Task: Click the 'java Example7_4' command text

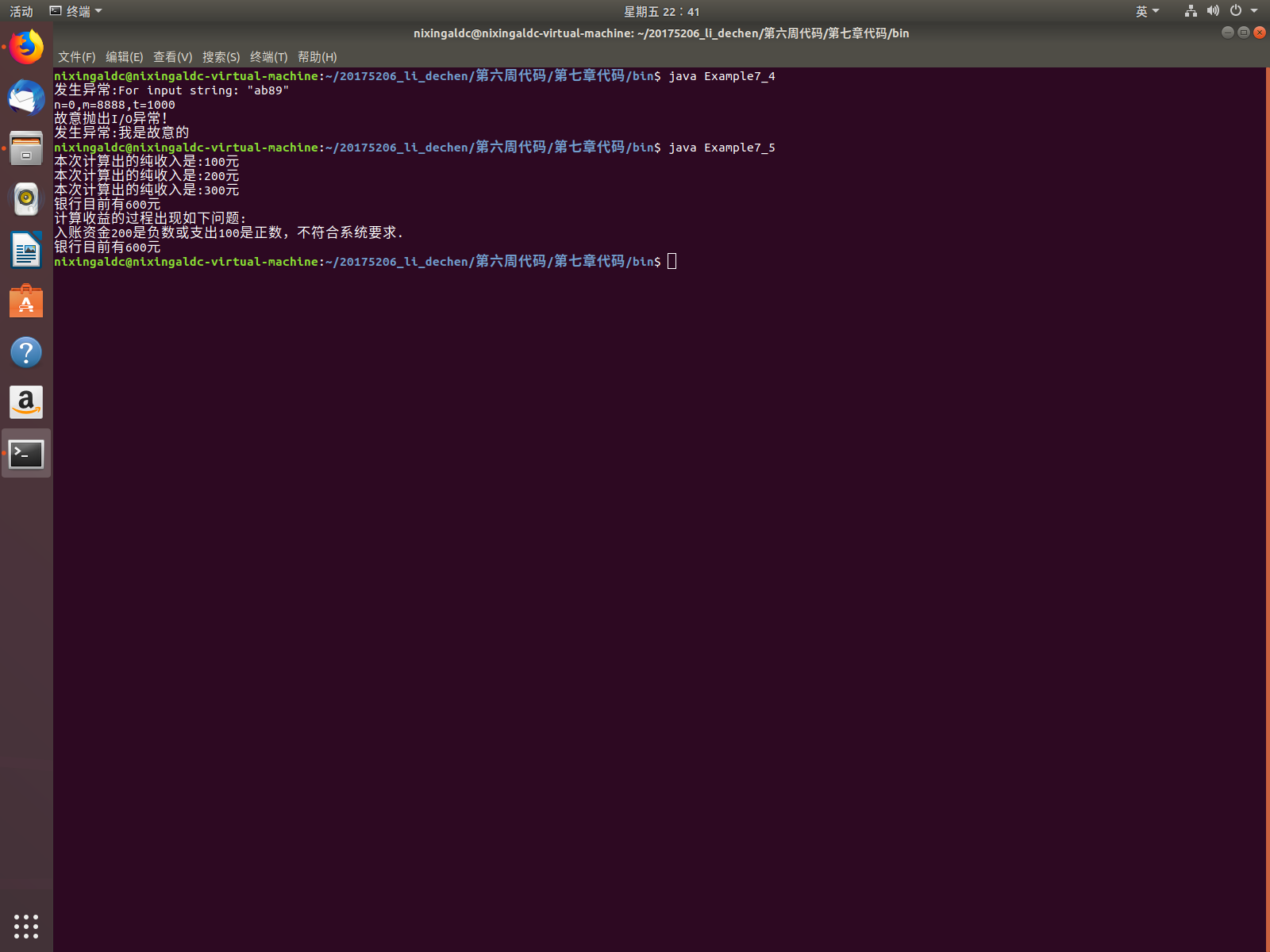Action: pos(722,76)
